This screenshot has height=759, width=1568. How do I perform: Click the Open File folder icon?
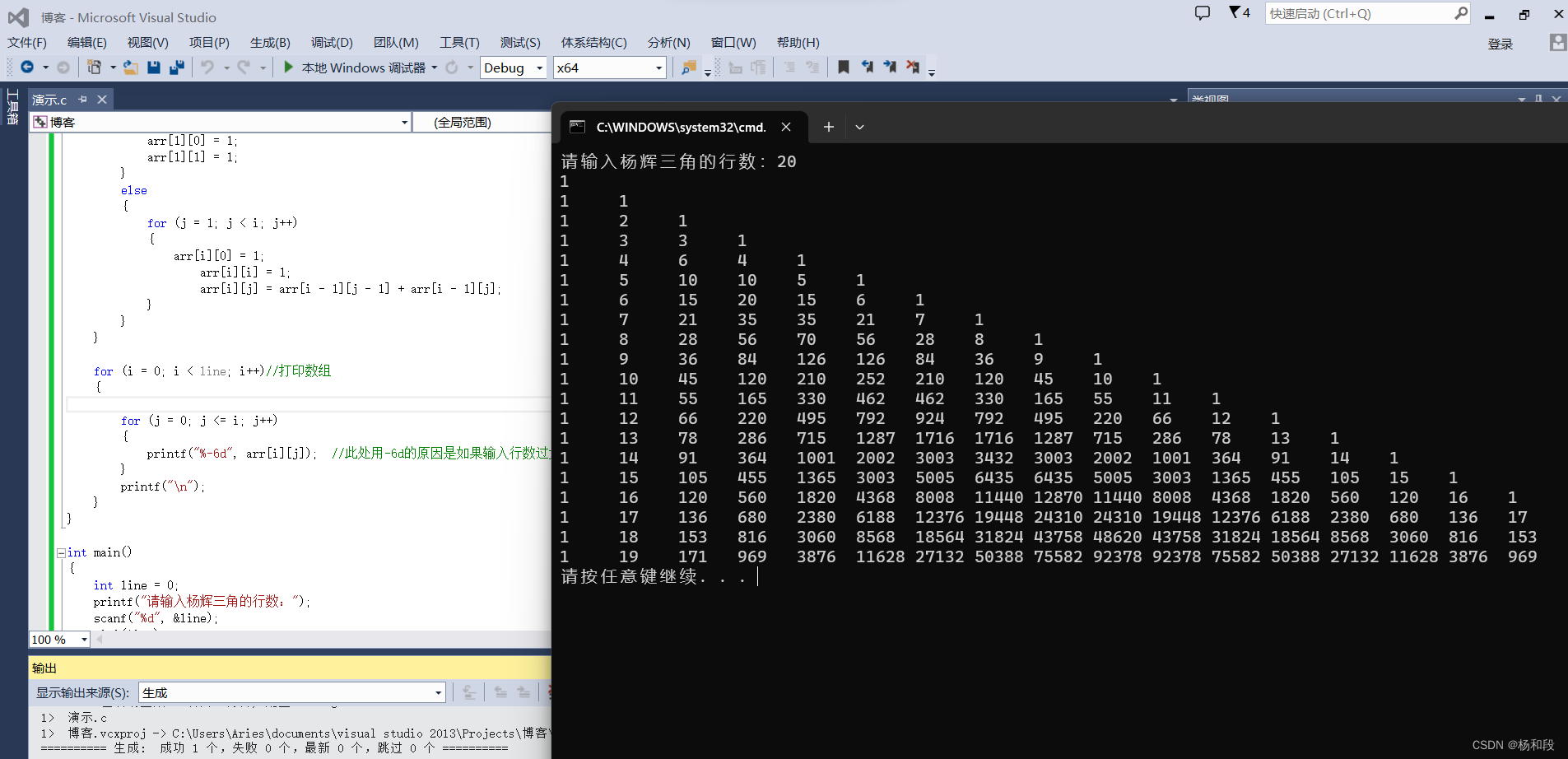click(131, 68)
